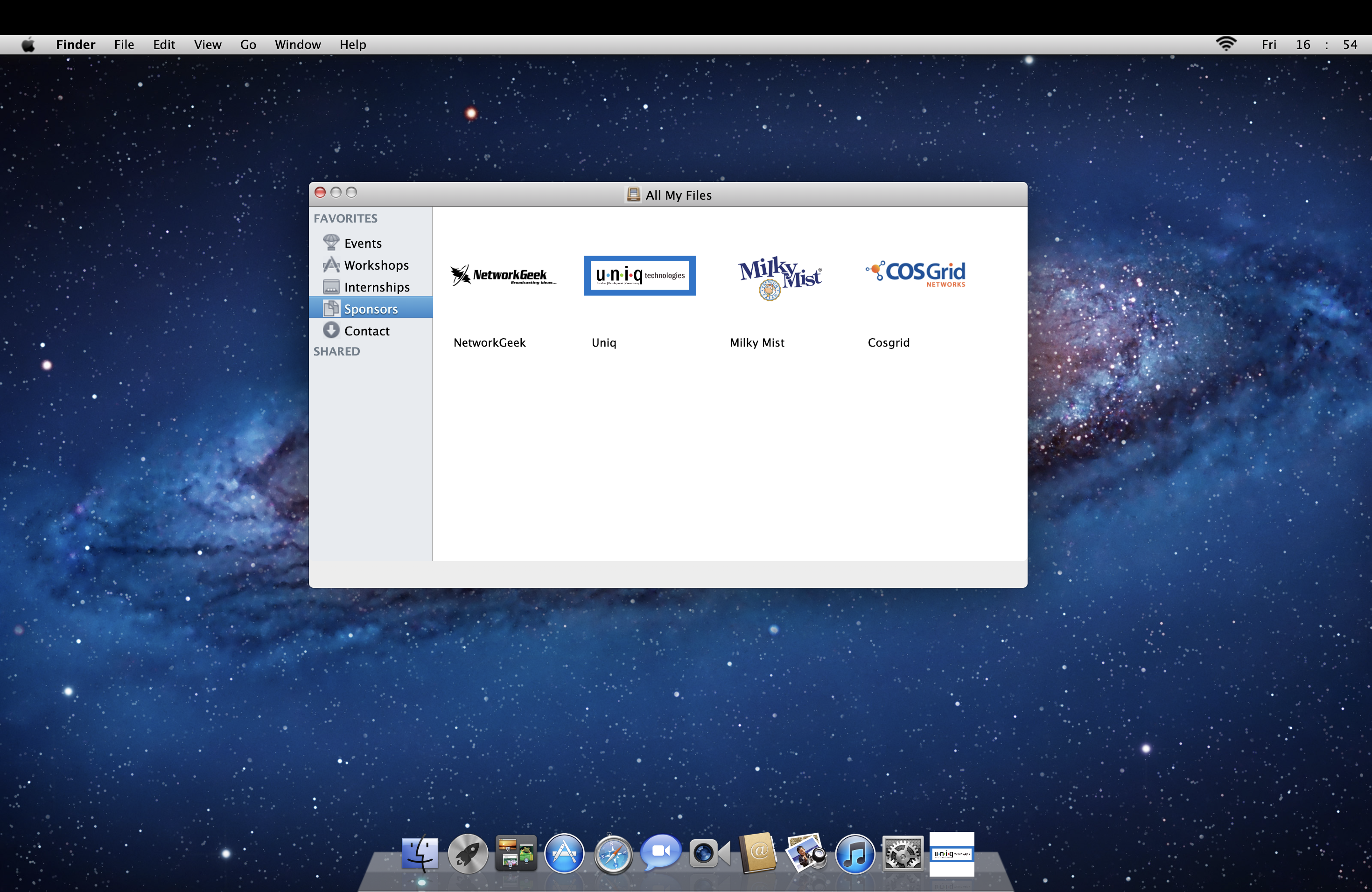
Task: Zoom the All My Files window
Action: coord(351,192)
